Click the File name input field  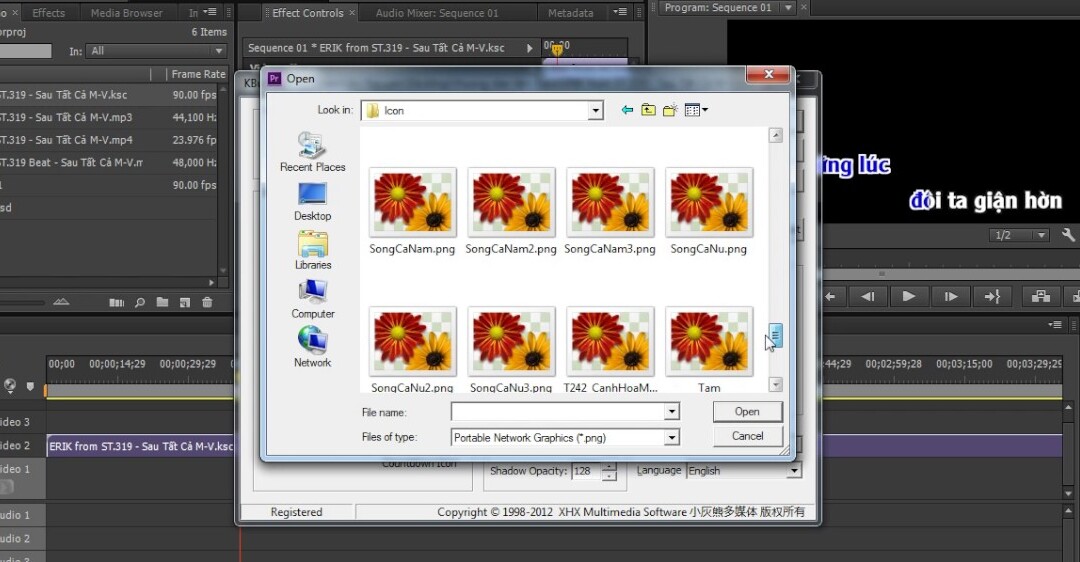[x=558, y=412]
